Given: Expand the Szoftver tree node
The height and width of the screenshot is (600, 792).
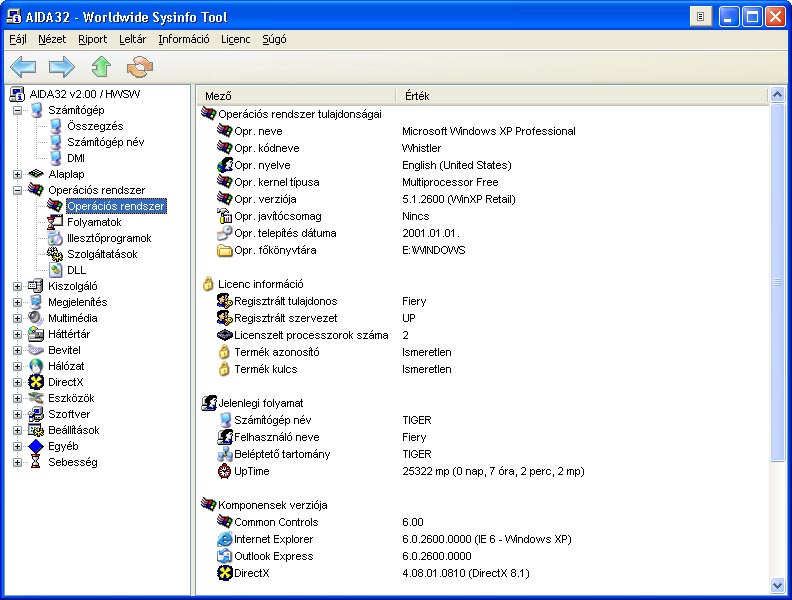Looking at the screenshot, I should pos(17,415).
